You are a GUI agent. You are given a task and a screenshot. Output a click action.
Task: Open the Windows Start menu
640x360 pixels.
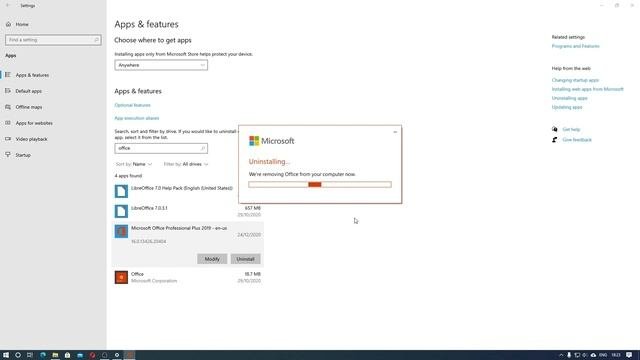click(x=6, y=355)
